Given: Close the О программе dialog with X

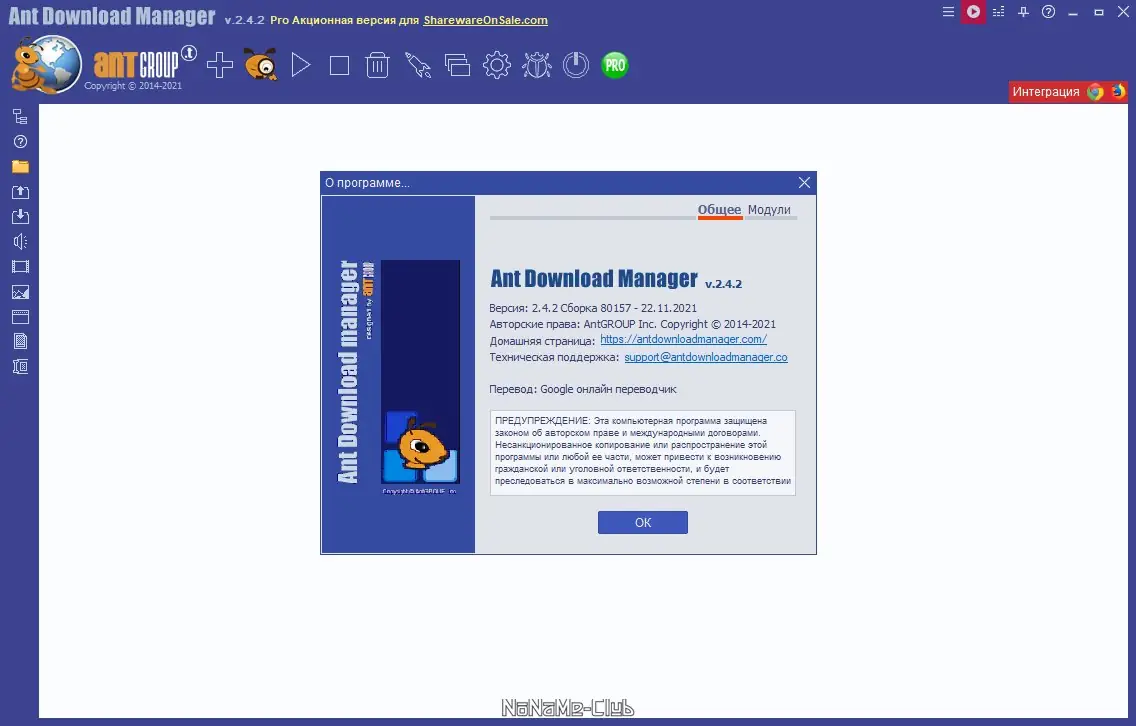Looking at the screenshot, I should coord(804,183).
